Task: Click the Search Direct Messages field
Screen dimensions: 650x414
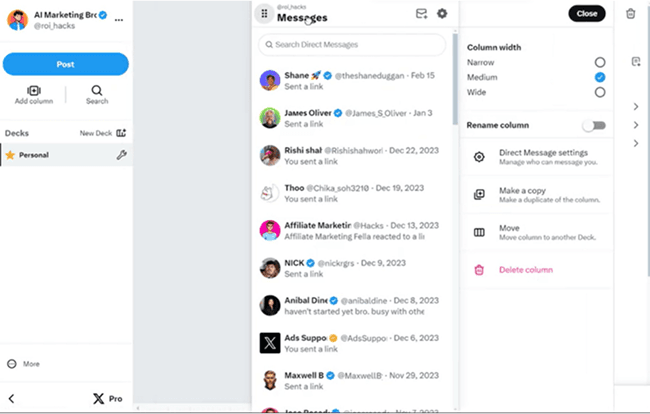Action: tap(352, 44)
